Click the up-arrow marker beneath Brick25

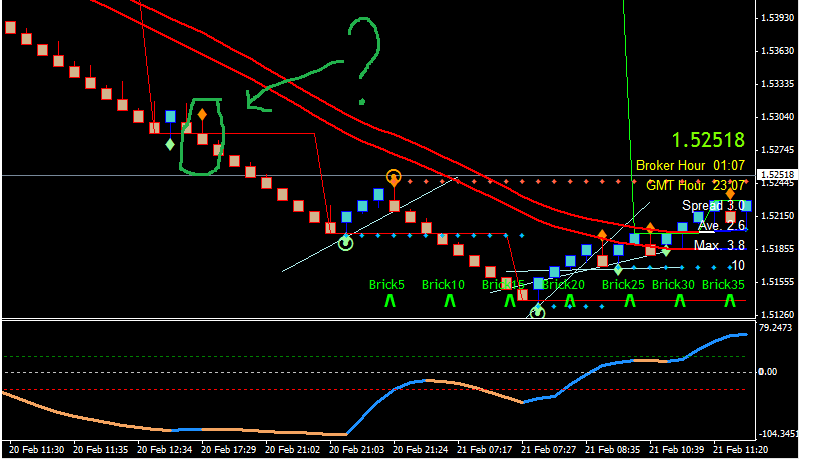[x=630, y=301]
